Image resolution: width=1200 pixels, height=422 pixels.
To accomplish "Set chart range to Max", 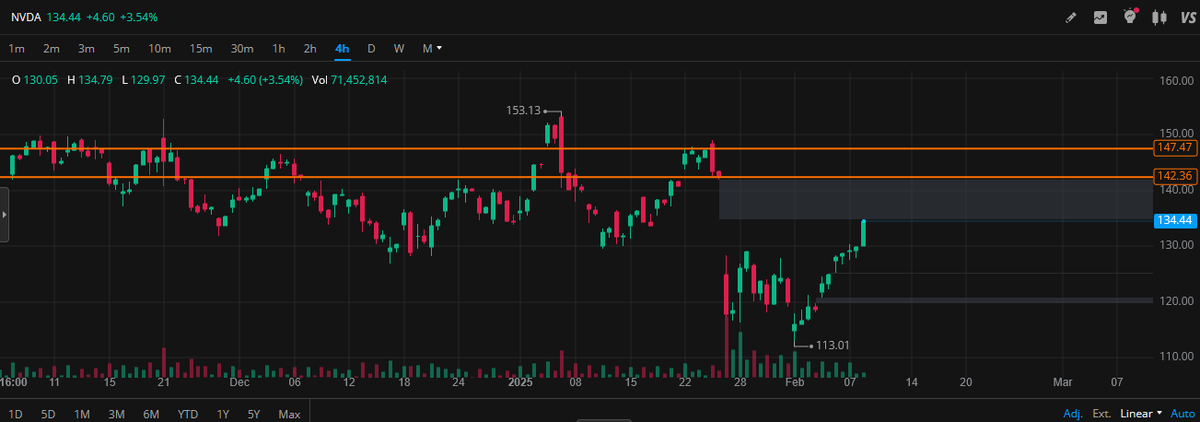I will 289,414.
